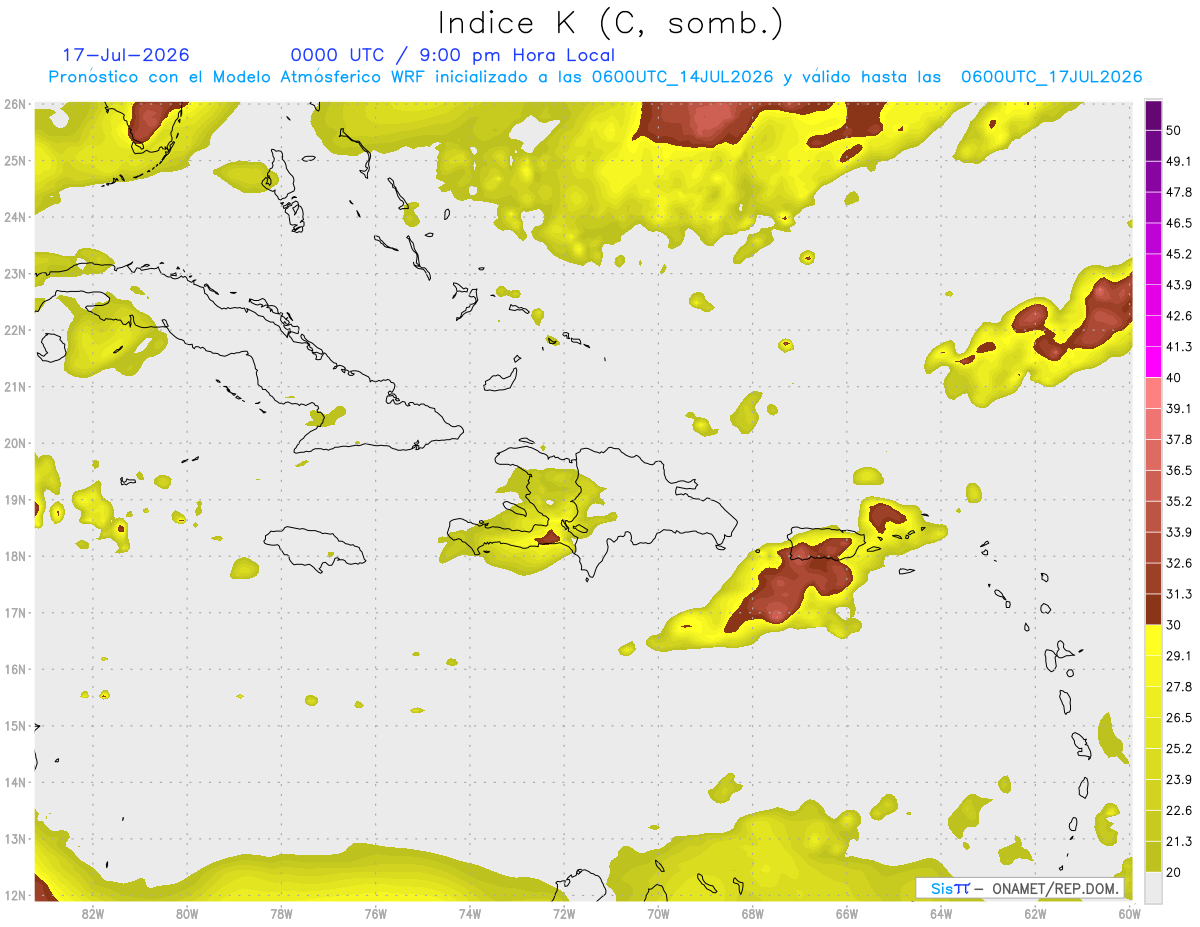1200x927 pixels.
Task: Click the 35.2 color scale value
Action: (1179, 501)
